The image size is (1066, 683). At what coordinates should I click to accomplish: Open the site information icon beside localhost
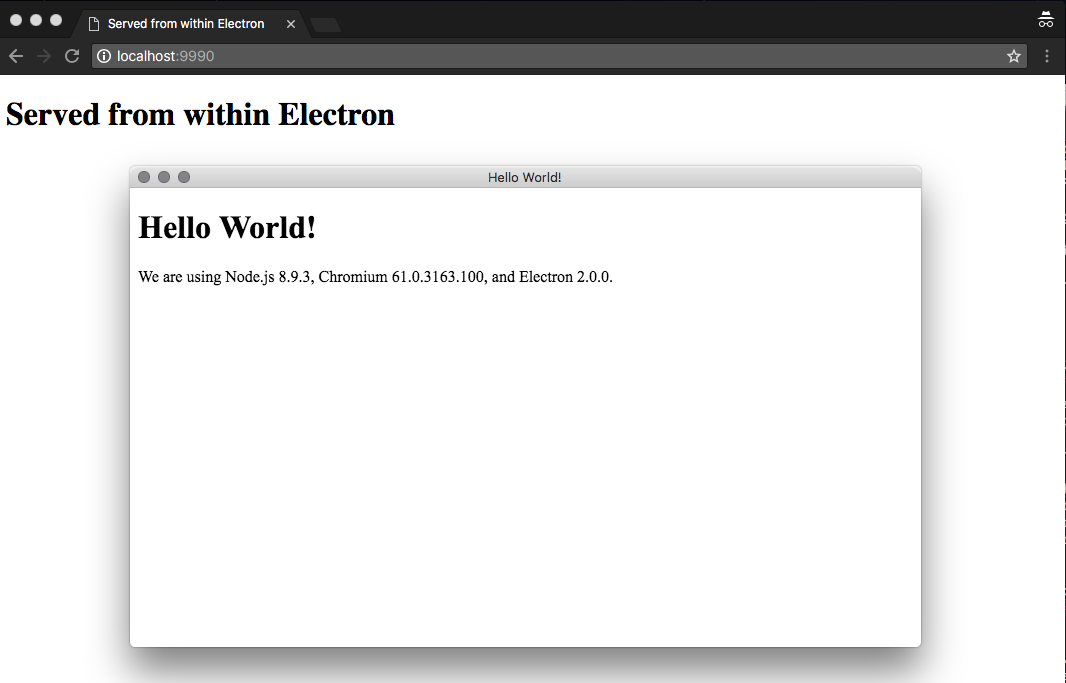pos(104,56)
